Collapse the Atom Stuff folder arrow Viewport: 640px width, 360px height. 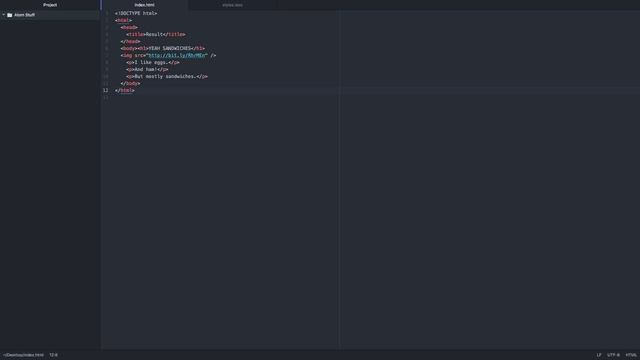[x=4, y=15]
